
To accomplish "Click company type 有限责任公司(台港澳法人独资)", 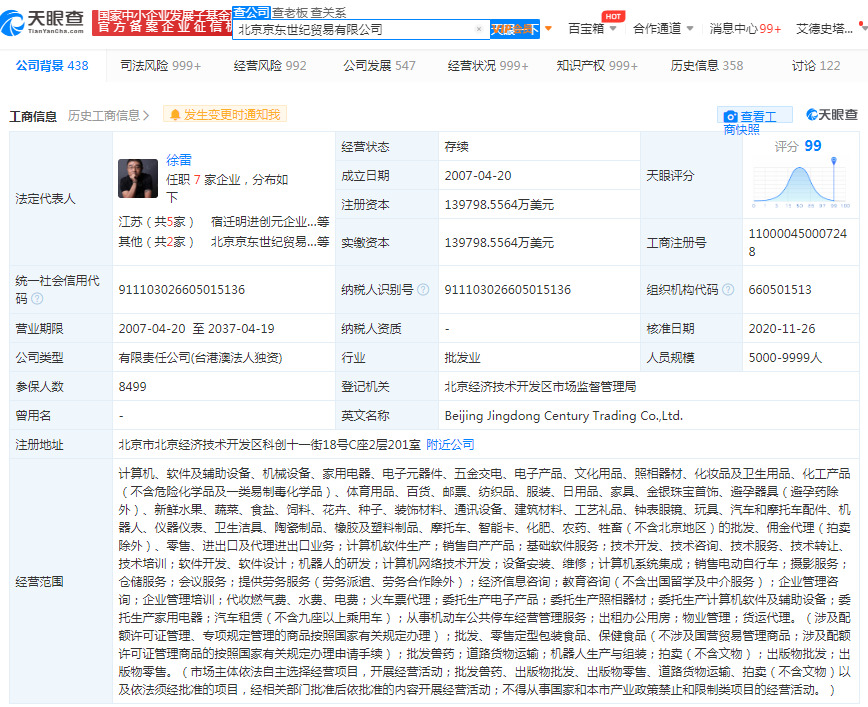I will (x=200, y=358).
